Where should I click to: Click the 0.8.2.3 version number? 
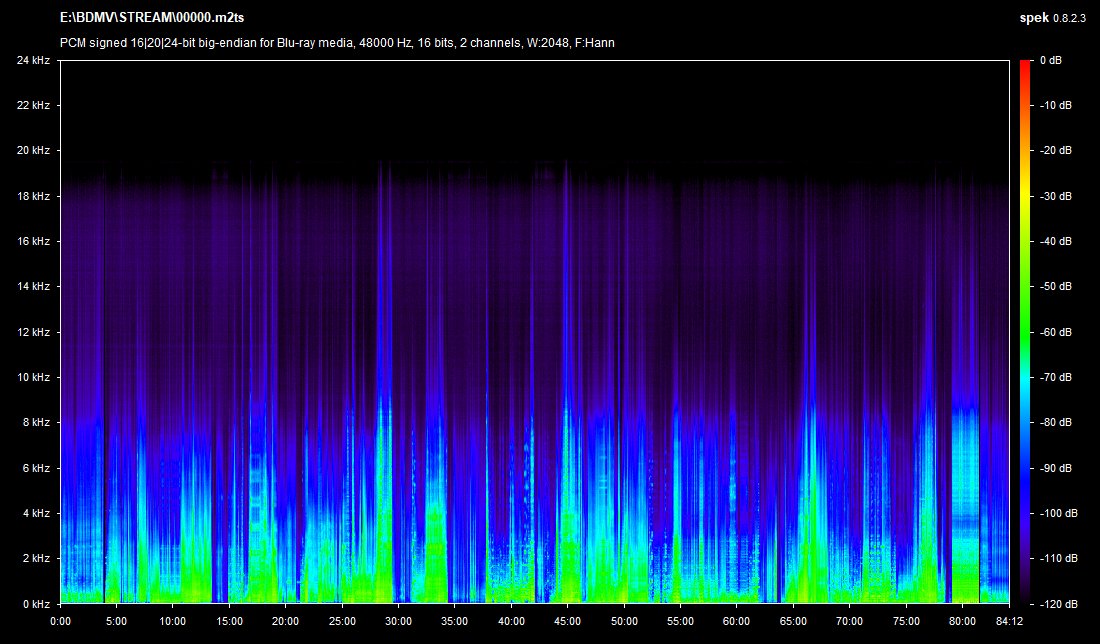pyautogui.click(x=1070, y=18)
